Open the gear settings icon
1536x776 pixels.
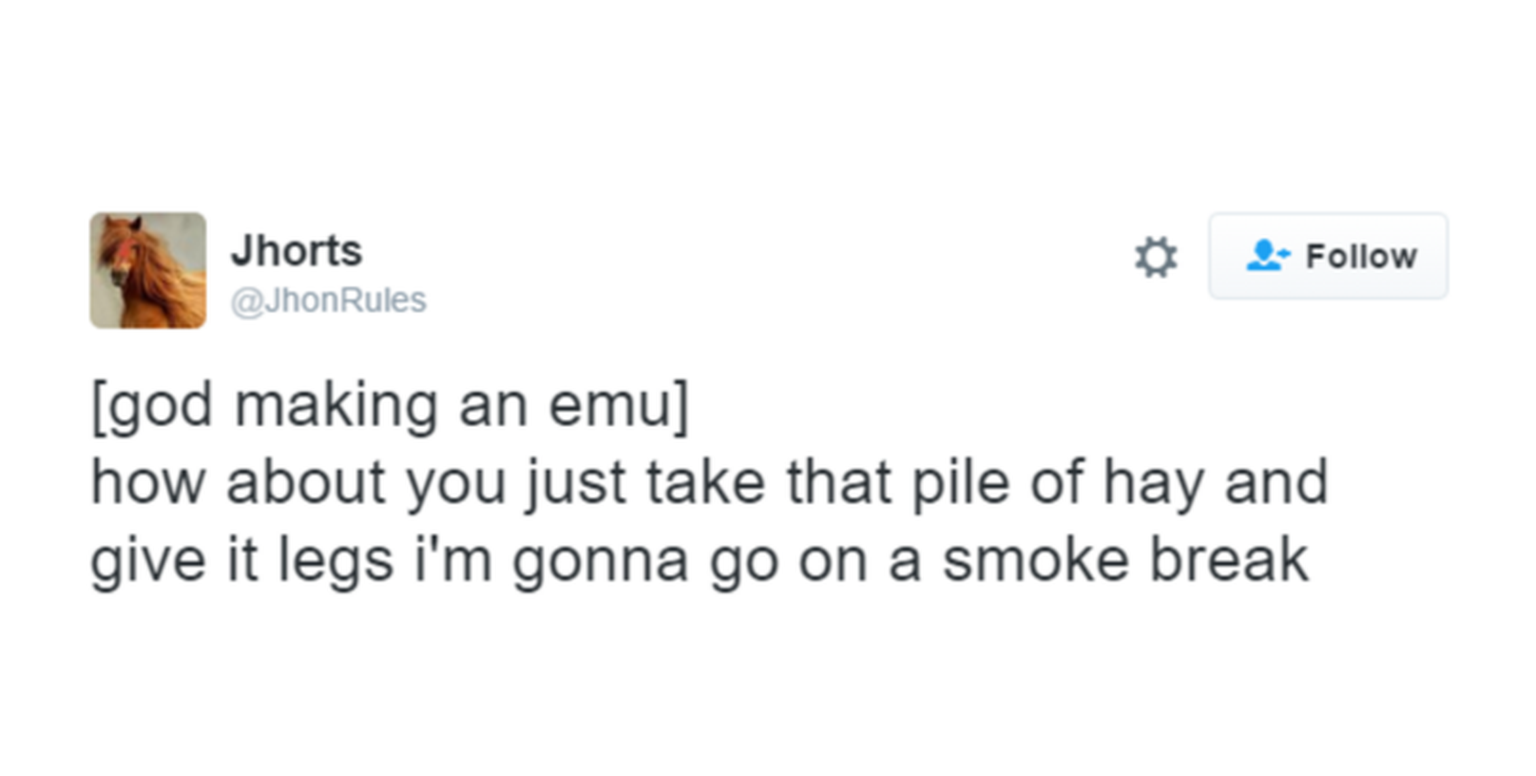click(1155, 257)
